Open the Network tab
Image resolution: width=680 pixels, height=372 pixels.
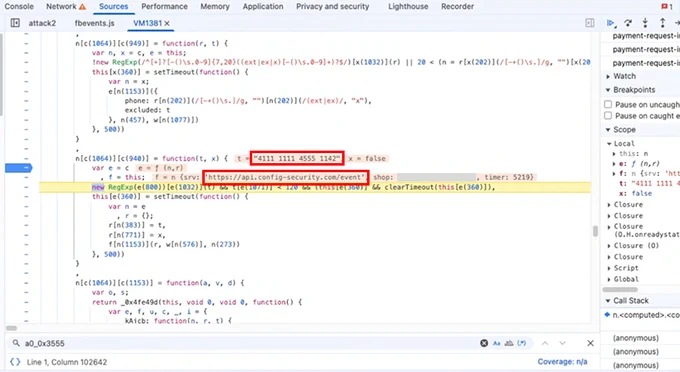click(x=61, y=7)
